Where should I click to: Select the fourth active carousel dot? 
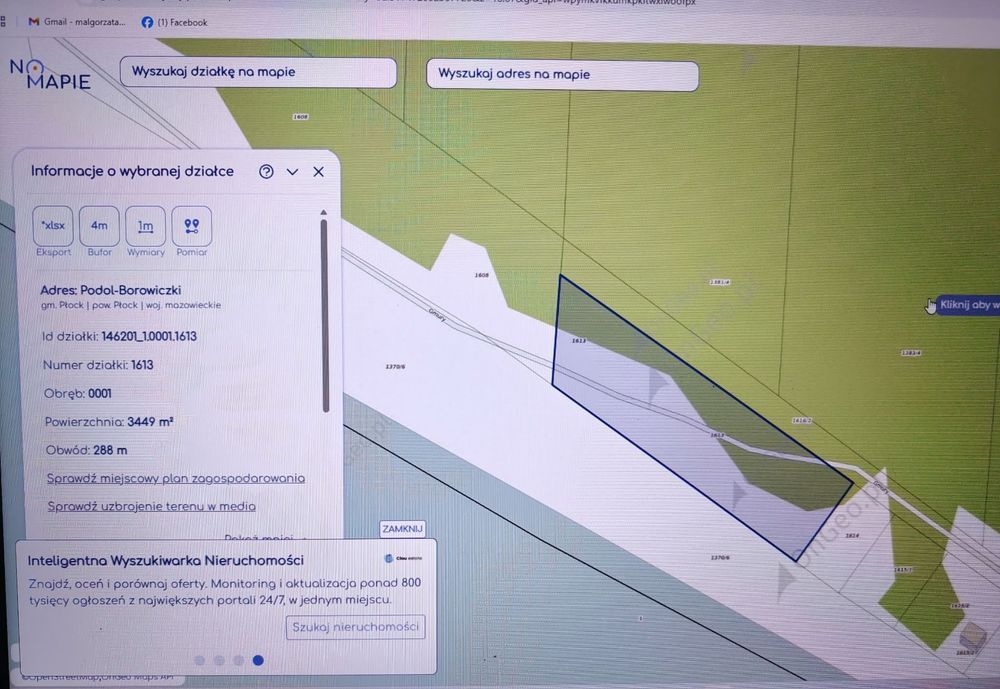point(258,660)
